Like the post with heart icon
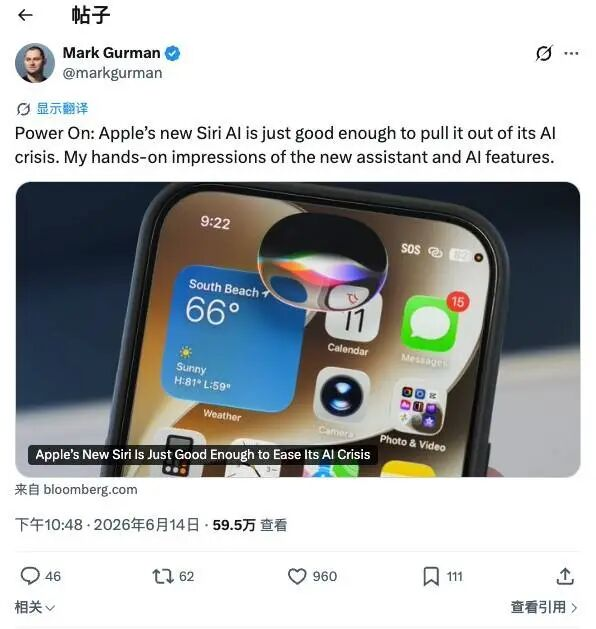 [x=297, y=576]
